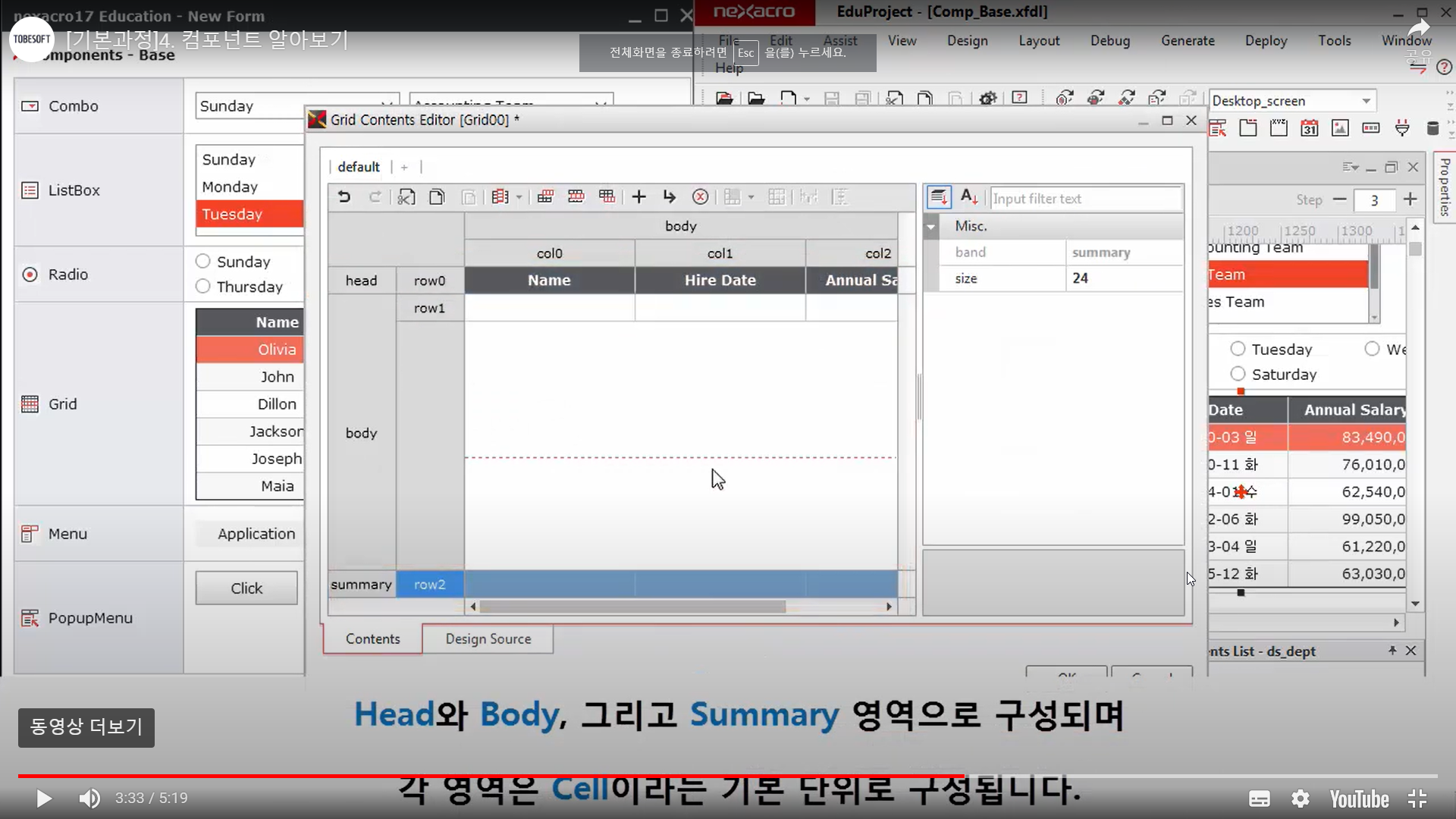
Task: Select the Tuesday radio option on right form
Action: [x=1238, y=349]
